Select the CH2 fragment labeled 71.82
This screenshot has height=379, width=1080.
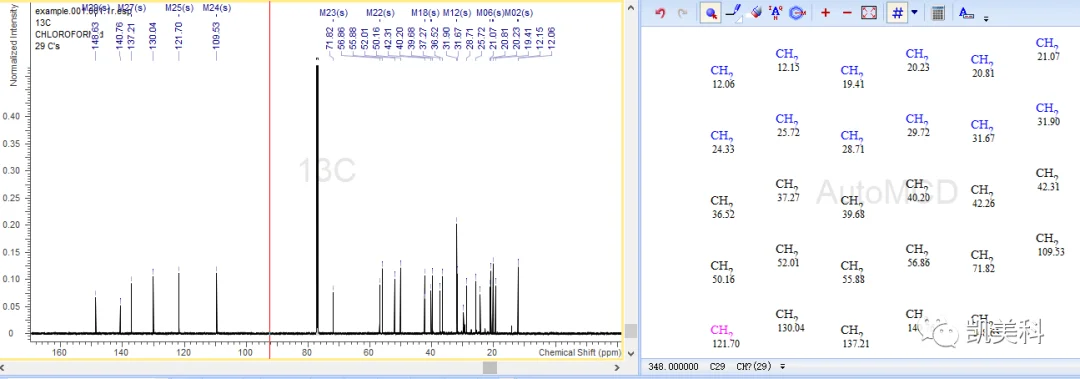coord(983,261)
